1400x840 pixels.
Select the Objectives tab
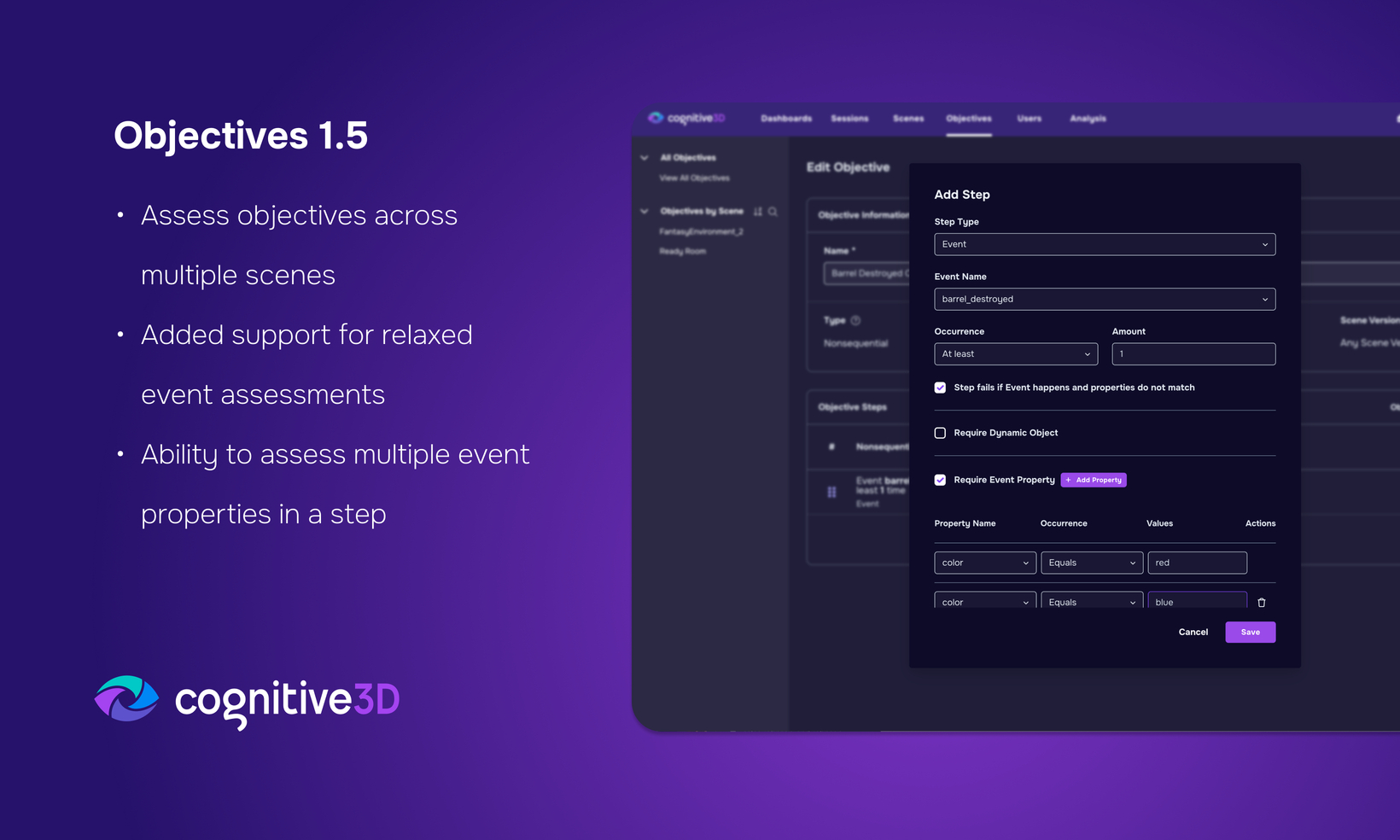click(969, 119)
